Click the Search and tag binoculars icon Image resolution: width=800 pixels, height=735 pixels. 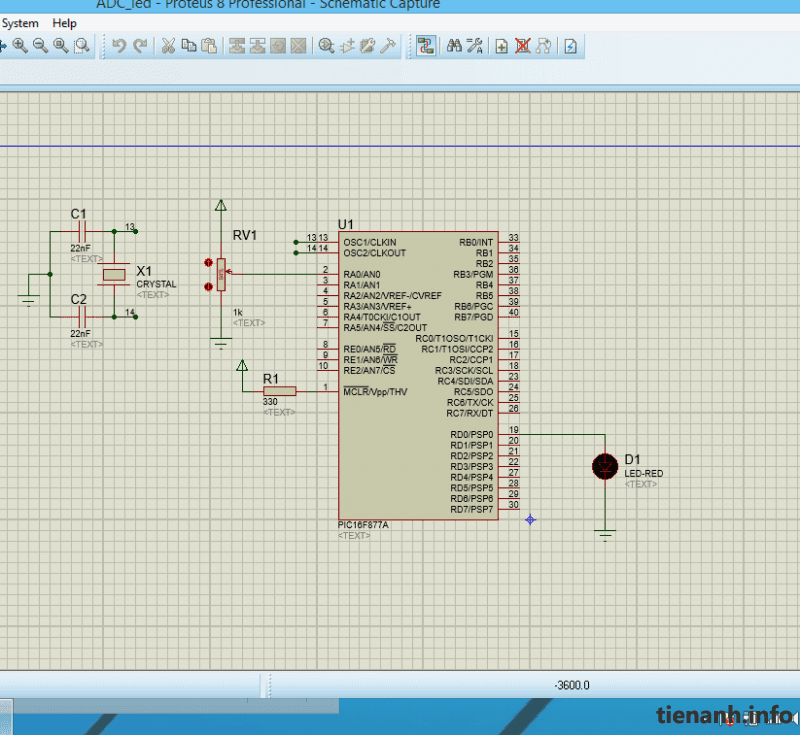(454, 45)
